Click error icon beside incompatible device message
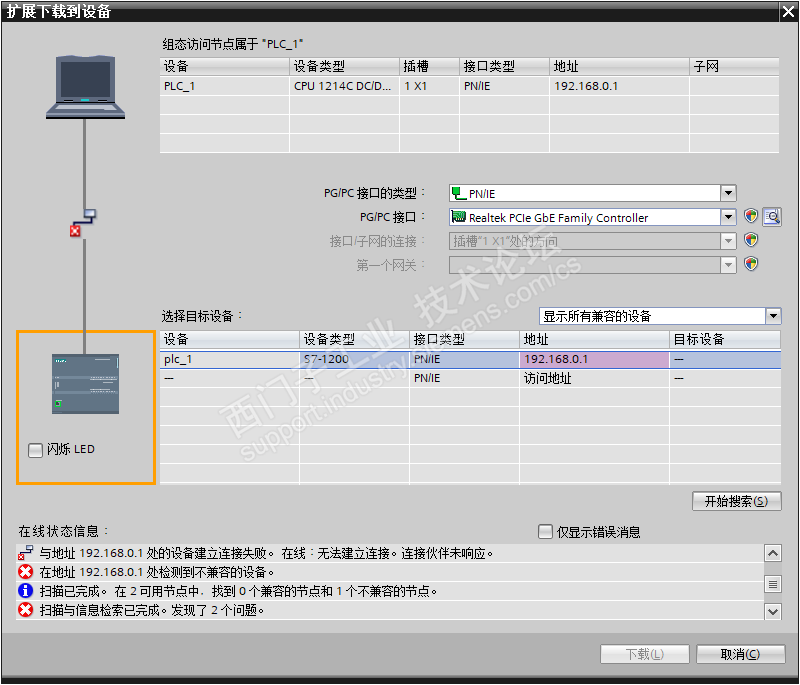Image resolution: width=800 pixels, height=685 pixels. pyautogui.click(x=26, y=572)
